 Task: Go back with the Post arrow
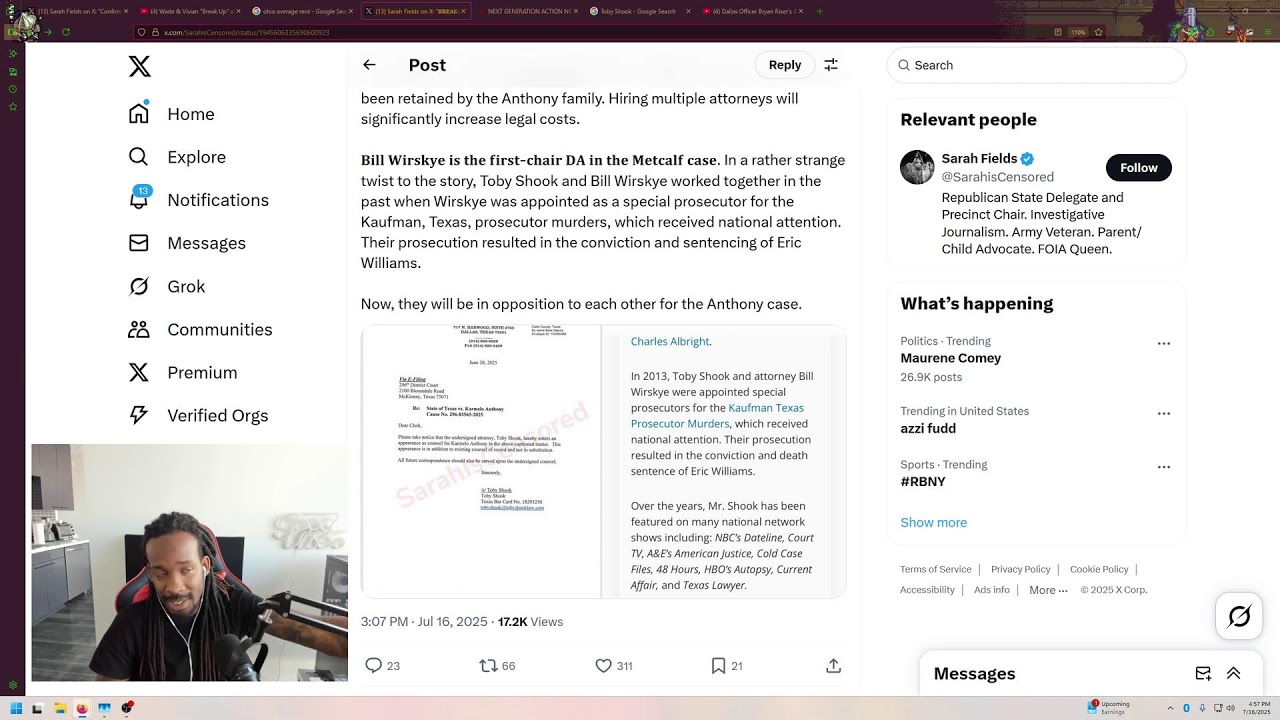[369, 65]
